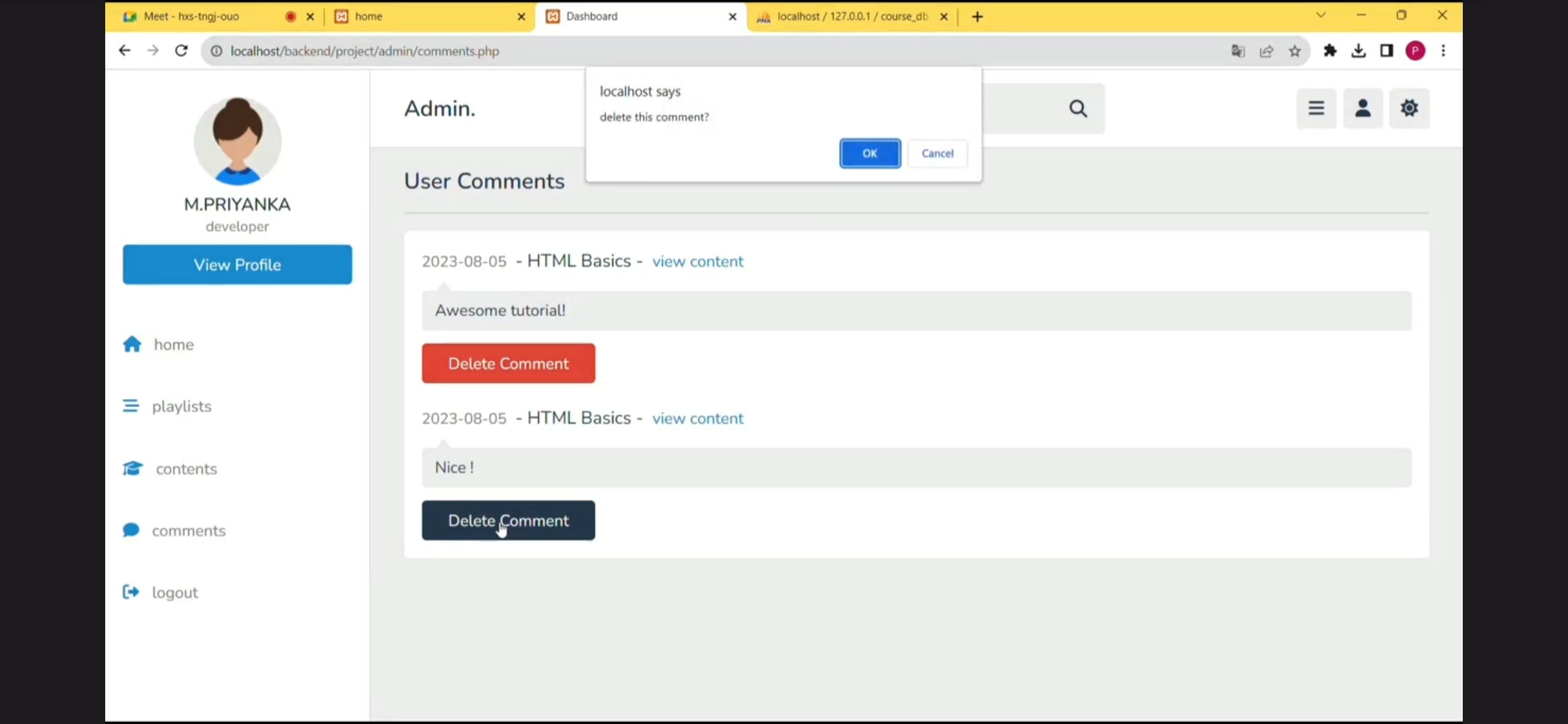Open the tab search dropdown chevron
The width and height of the screenshot is (1568, 724).
pos(1321,15)
